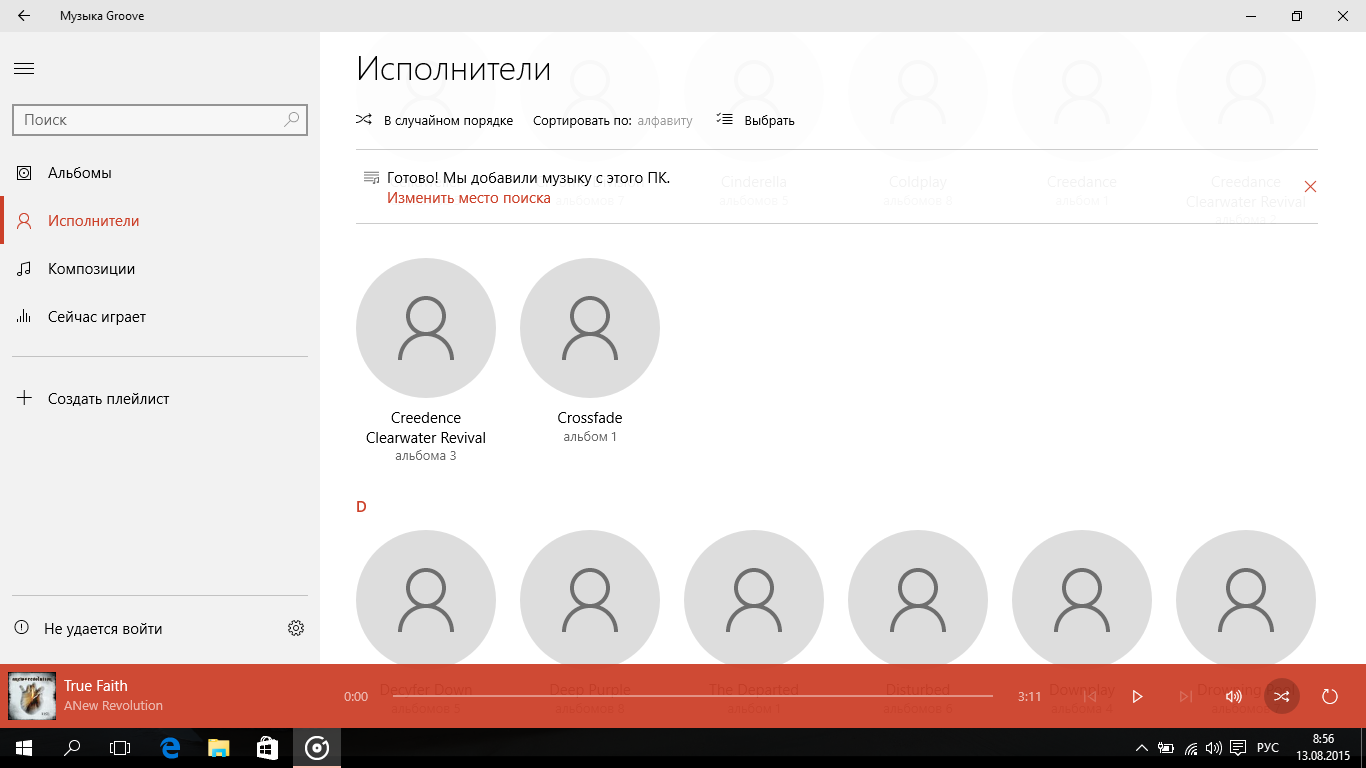1366x768 pixels.
Task: Toggle repeat in the player bar
Action: point(1330,696)
